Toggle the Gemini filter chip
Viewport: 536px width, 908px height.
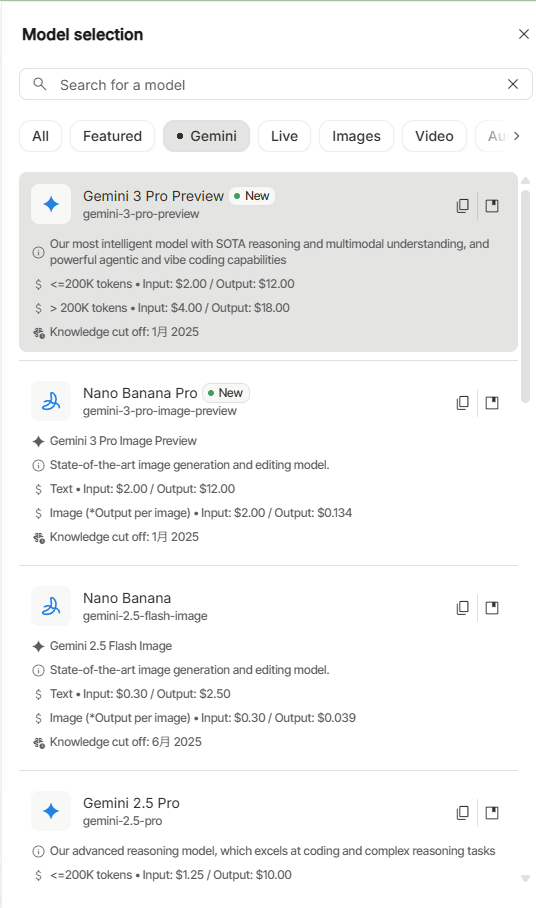click(x=207, y=136)
